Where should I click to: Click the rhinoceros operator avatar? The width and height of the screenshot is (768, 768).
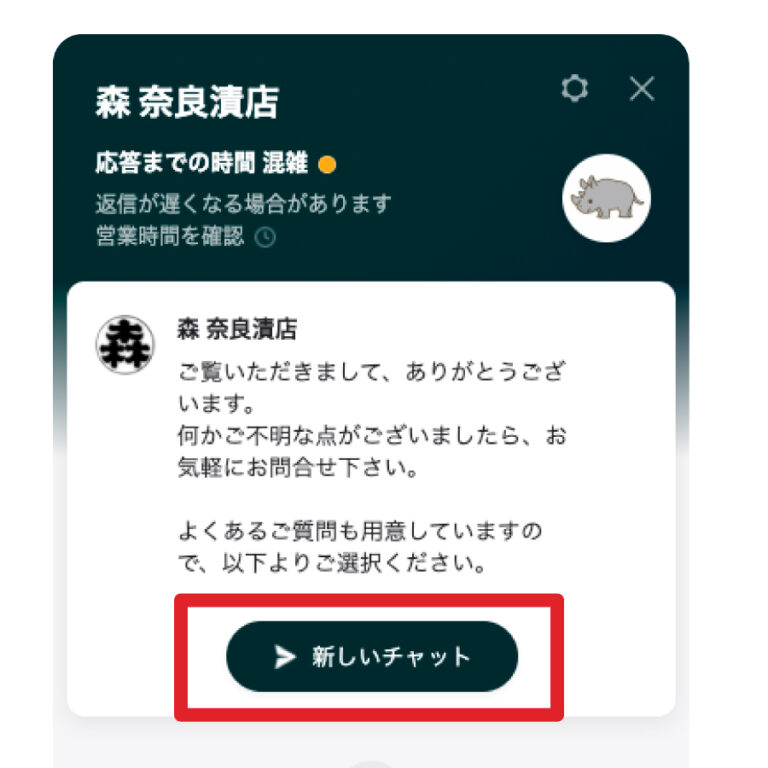pos(606,198)
